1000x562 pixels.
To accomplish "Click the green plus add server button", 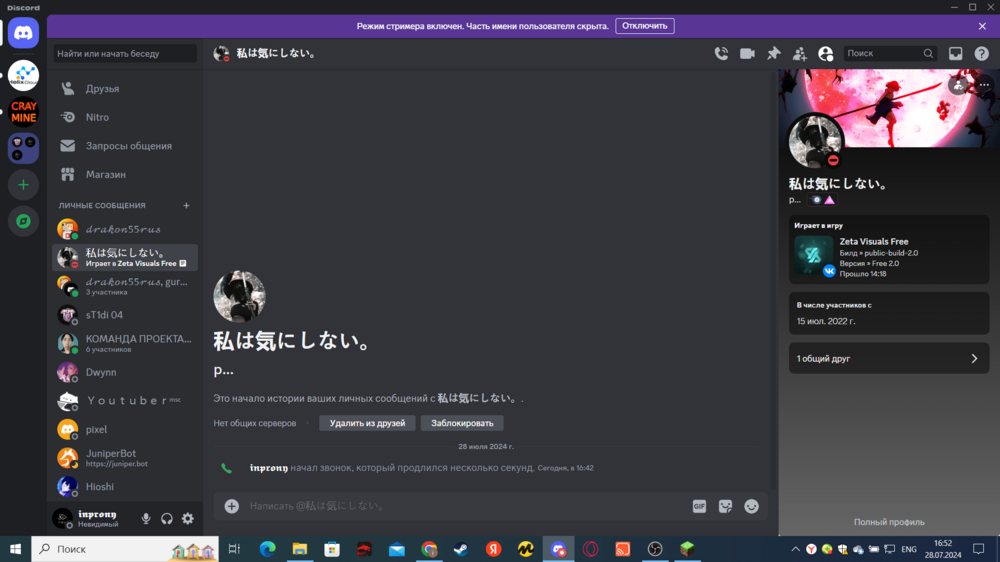I will (x=24, y=185).
